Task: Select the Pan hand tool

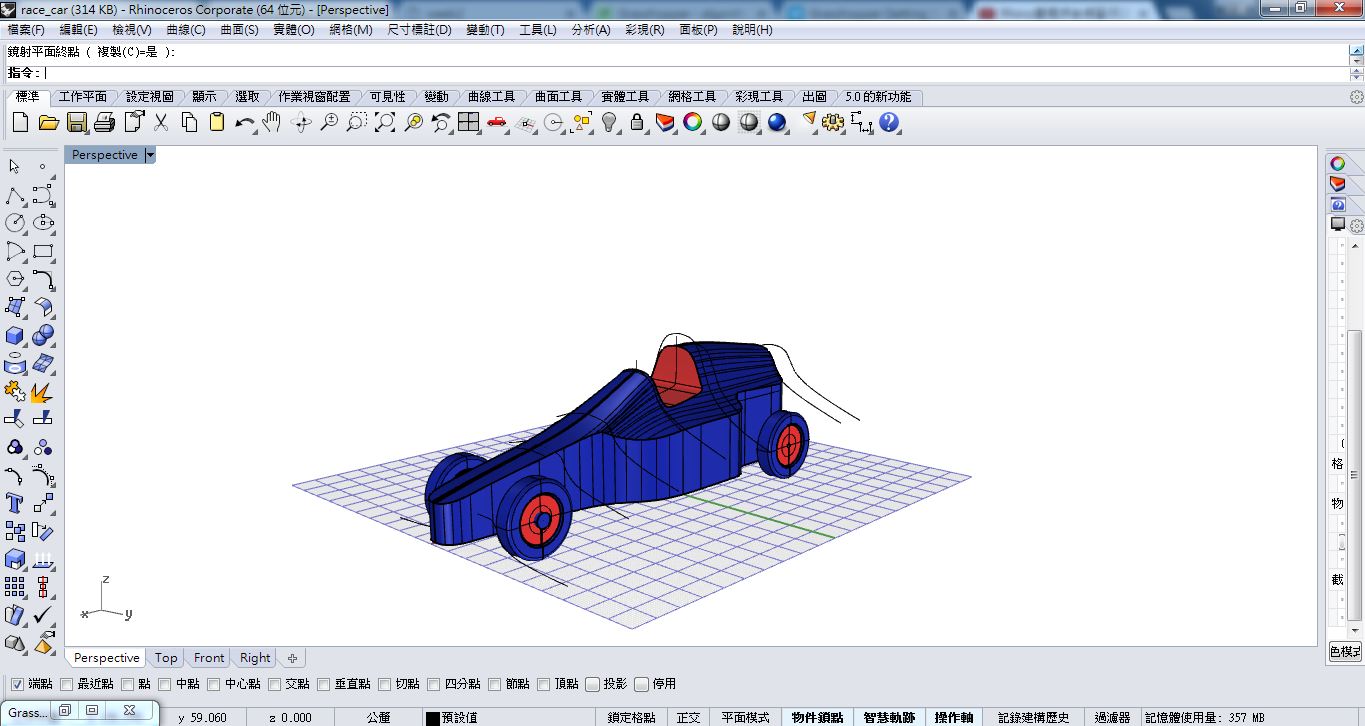Action: [272, 122]
